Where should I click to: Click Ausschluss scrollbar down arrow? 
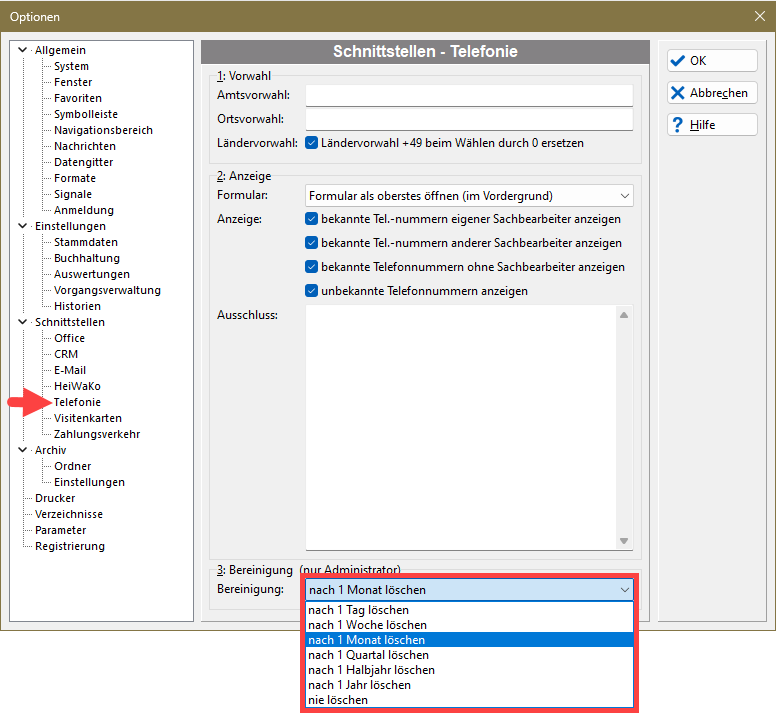[624, 541]
